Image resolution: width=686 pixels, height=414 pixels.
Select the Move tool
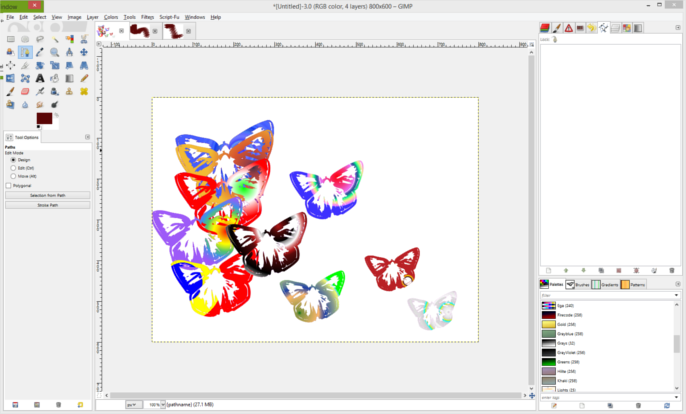[x=84, y=52]
